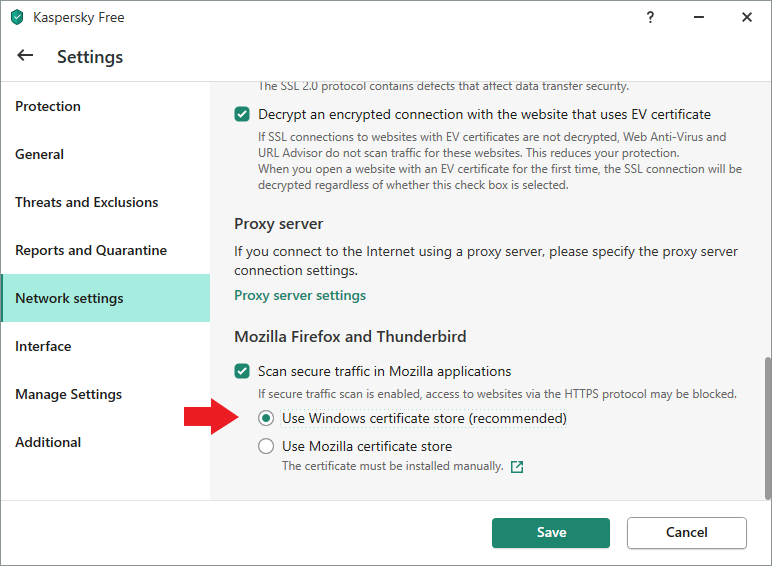The width and height of the screenshot is (772, 566).
Task: Save the settings changes
Action: click(551, 533)
